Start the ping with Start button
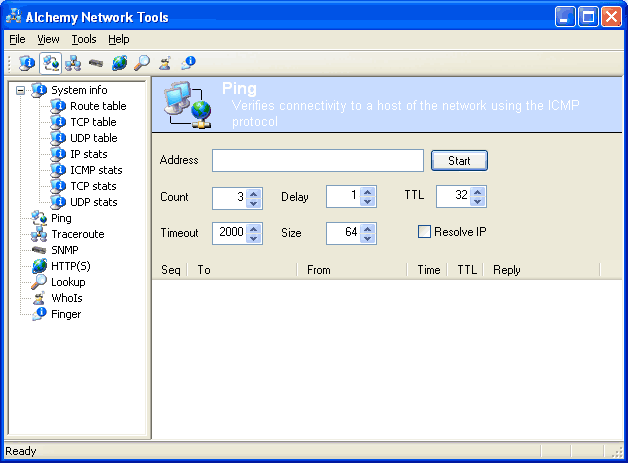This screenshot has width=628, height=463. 459,161
